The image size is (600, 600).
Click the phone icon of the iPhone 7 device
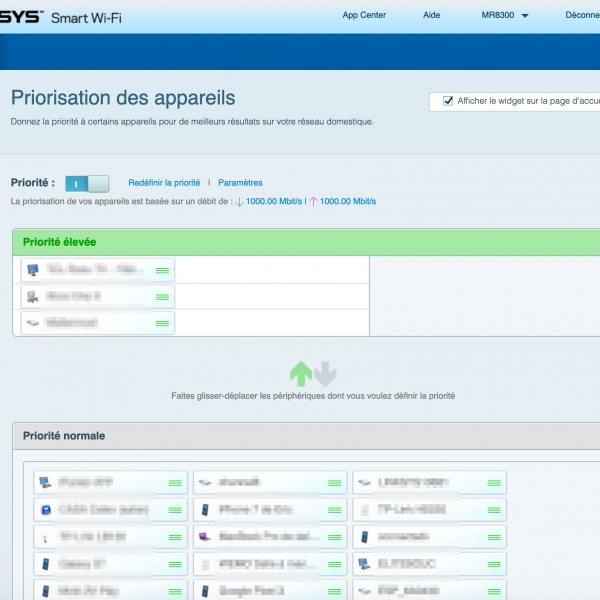205,510
